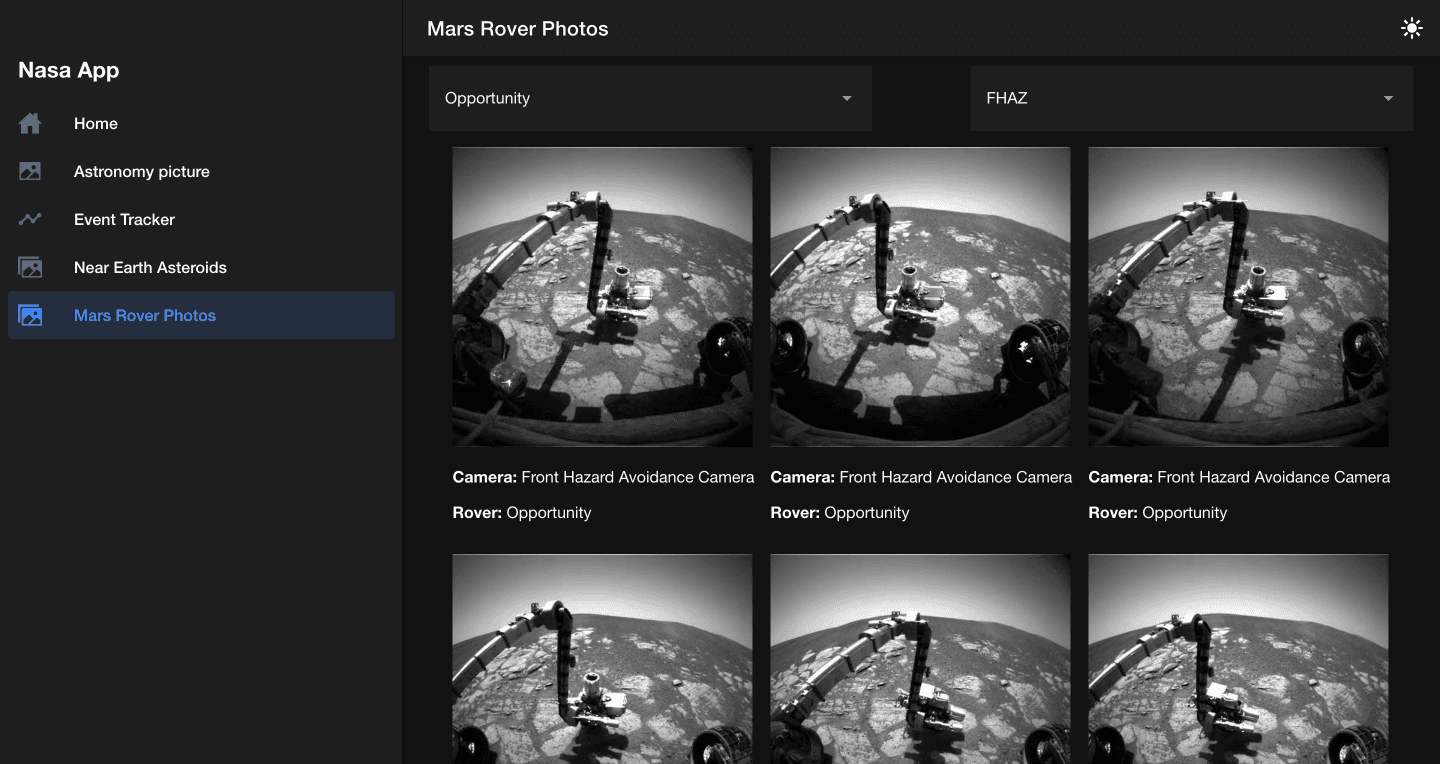Open Event Tracker via its line-chart icon

tap(30, 219)
